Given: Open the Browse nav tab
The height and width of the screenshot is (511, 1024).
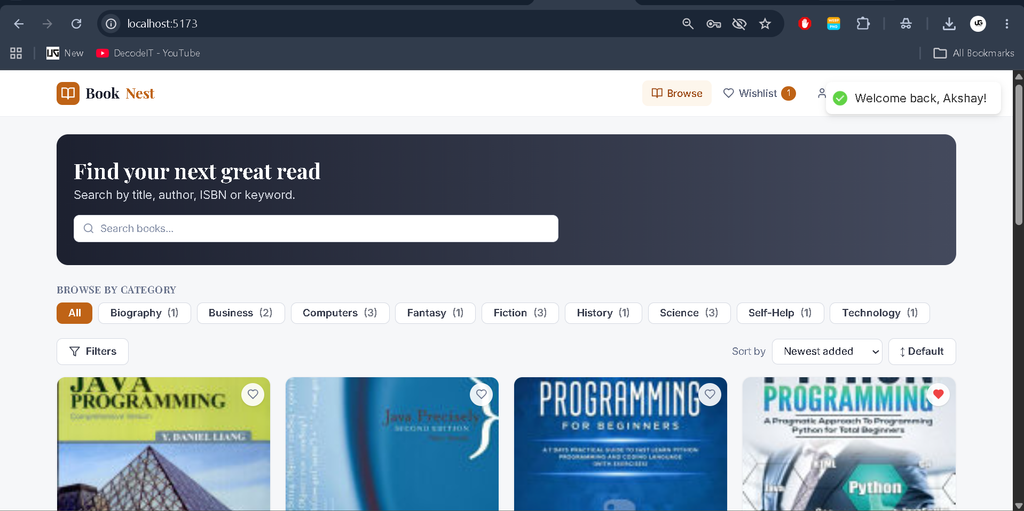Looking at the screenshot, I should [x=677, y=93].
